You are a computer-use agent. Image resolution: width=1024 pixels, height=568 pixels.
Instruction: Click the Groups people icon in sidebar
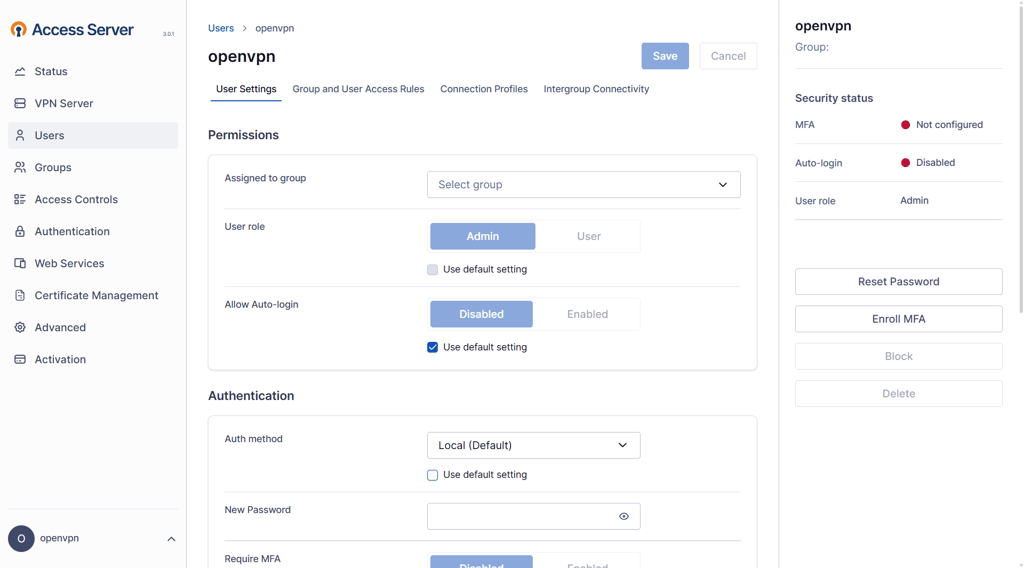pos(20,167)
